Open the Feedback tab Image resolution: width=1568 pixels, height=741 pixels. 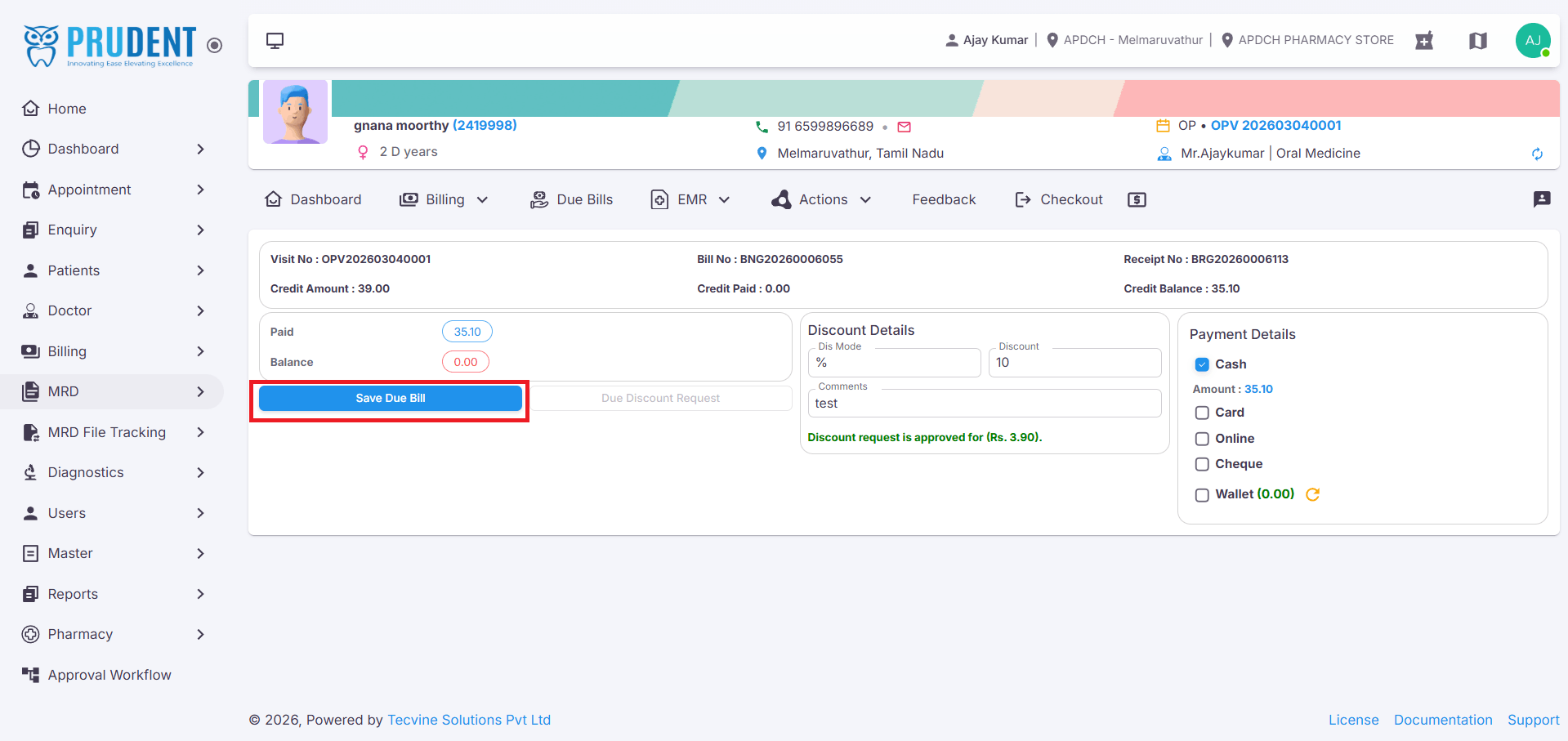[944, 199]
